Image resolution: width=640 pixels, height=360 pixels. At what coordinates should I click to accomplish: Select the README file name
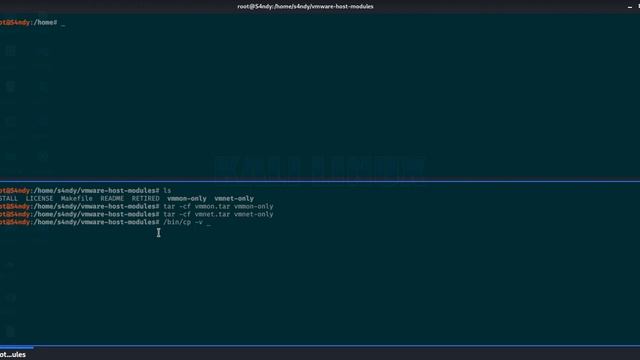[x=112, y=199]
